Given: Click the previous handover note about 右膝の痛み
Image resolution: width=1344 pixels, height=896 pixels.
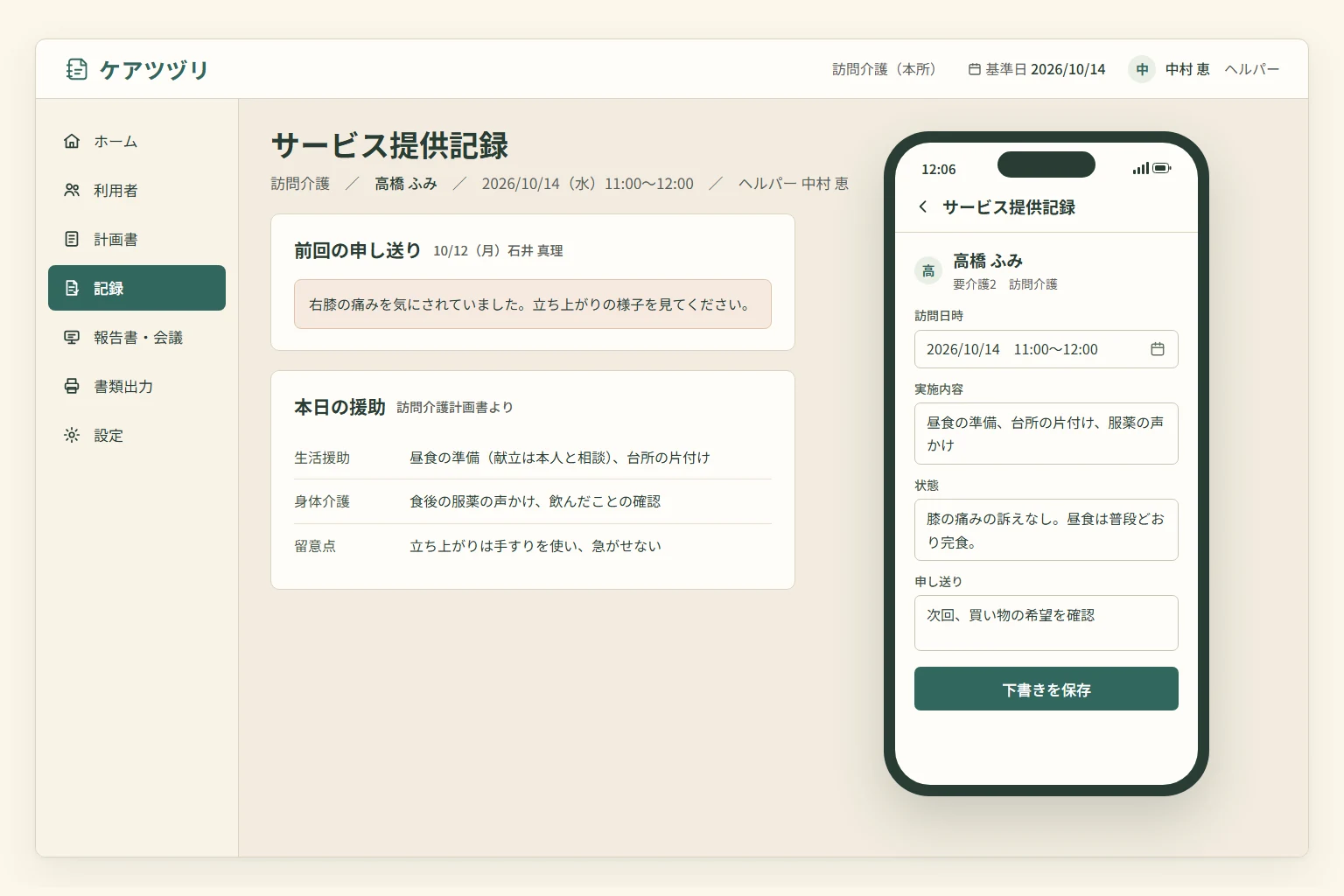Looking at the screenshot, I should click(533, 304).
